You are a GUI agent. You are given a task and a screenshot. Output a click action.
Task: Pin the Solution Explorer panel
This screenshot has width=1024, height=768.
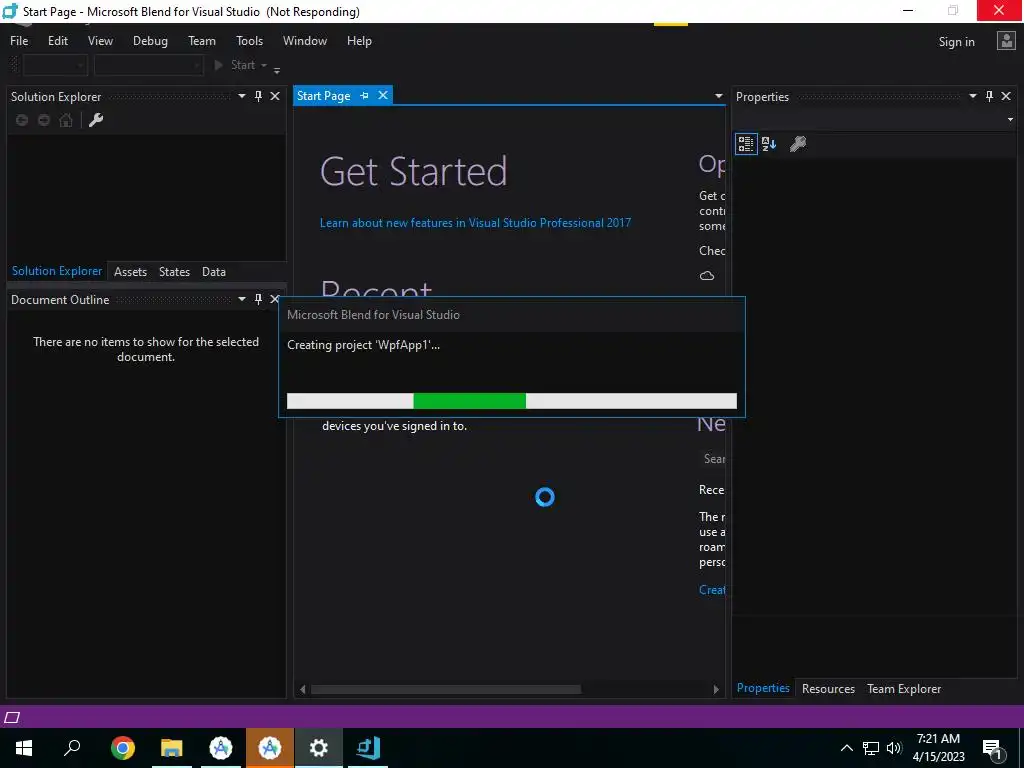point(258,96)
